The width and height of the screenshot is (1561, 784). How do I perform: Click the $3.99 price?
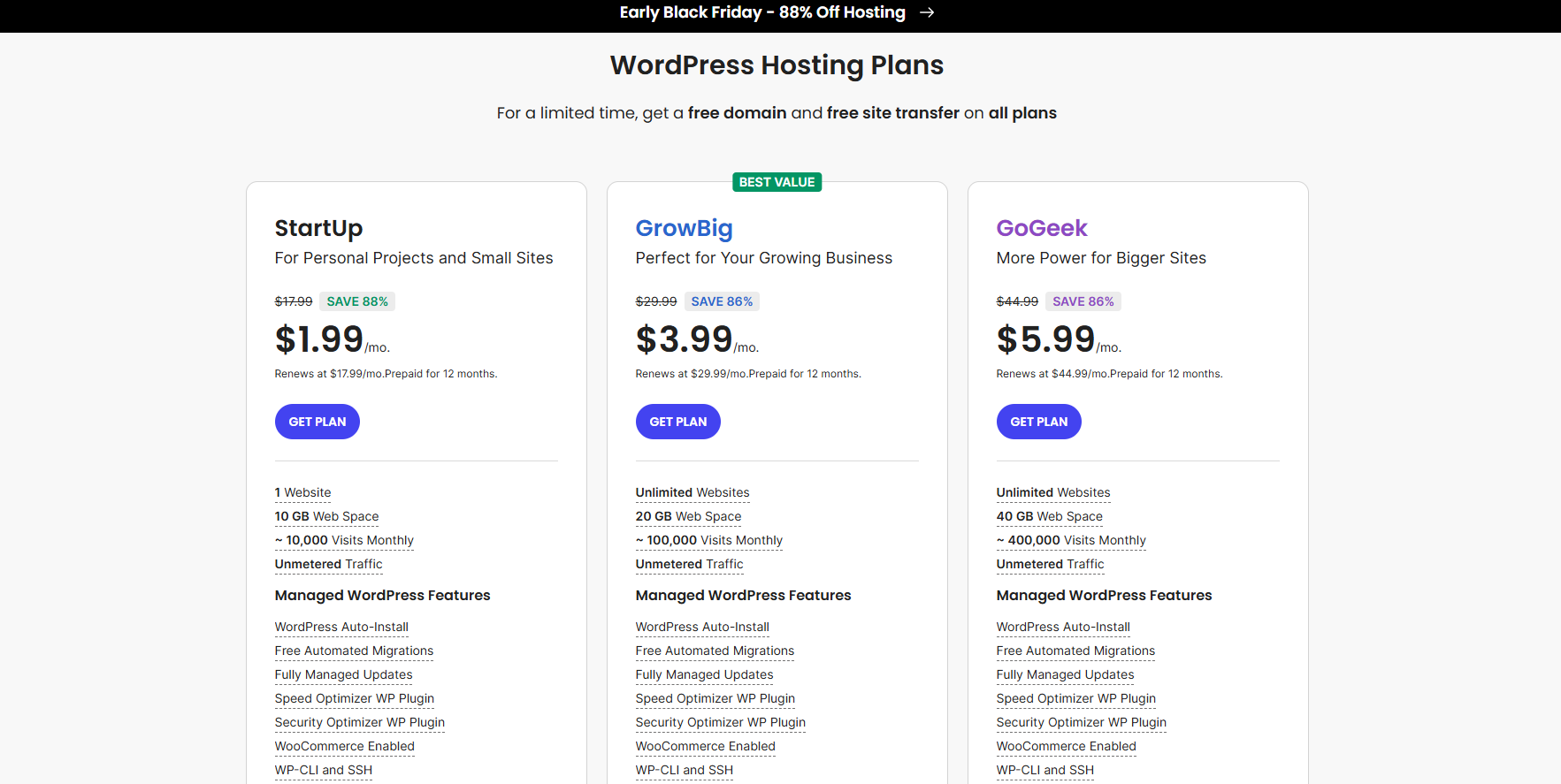coord(684,339)
